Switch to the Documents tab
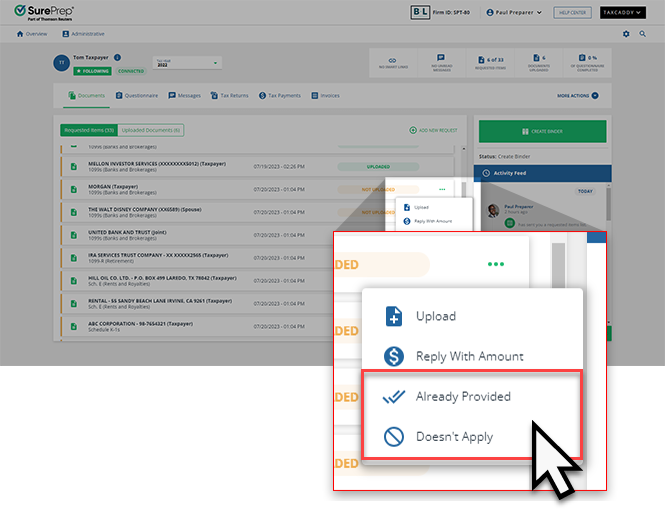The height and width of the screenshot is (512, 665). pos(87,95)
